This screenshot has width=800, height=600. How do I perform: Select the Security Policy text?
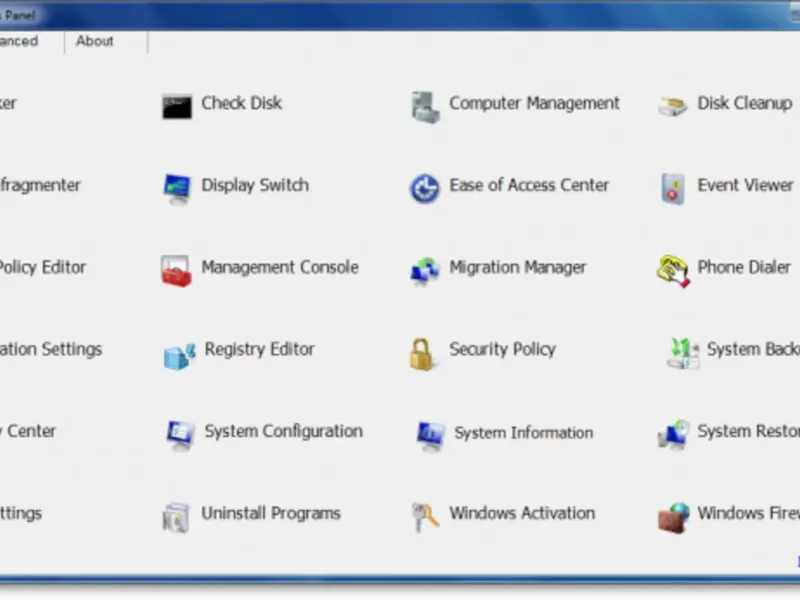503,350
